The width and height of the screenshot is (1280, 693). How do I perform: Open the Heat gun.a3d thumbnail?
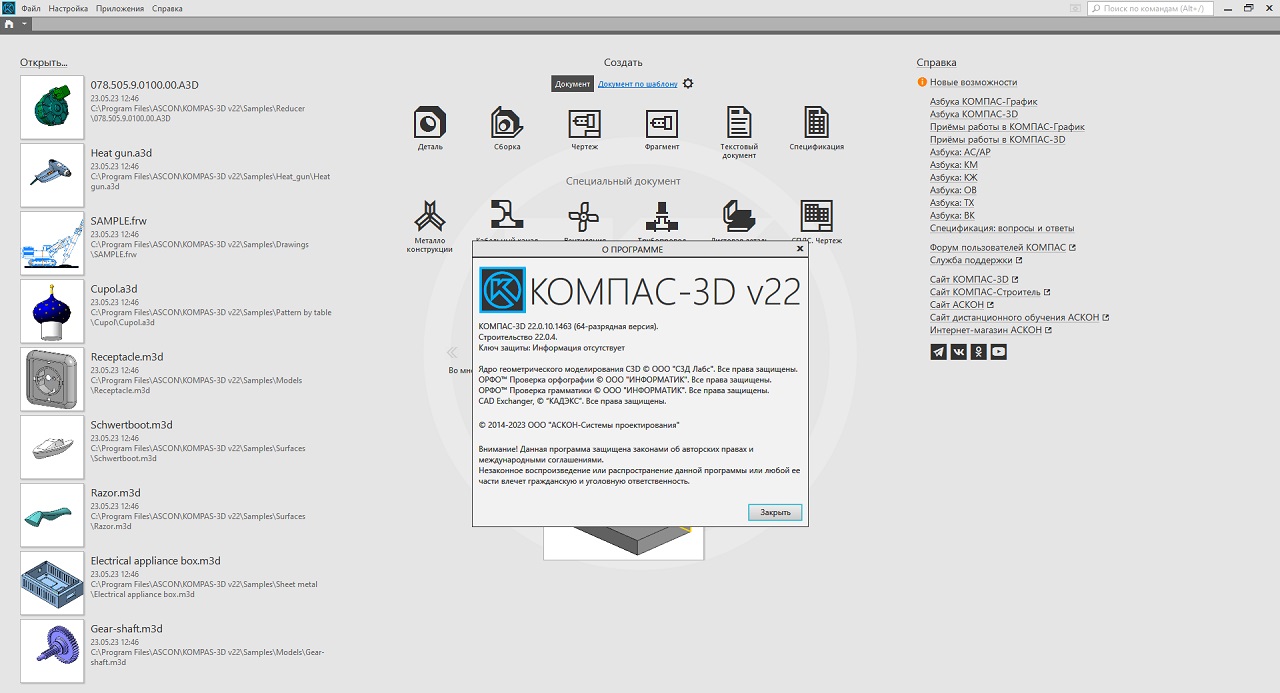click(52, 175)
